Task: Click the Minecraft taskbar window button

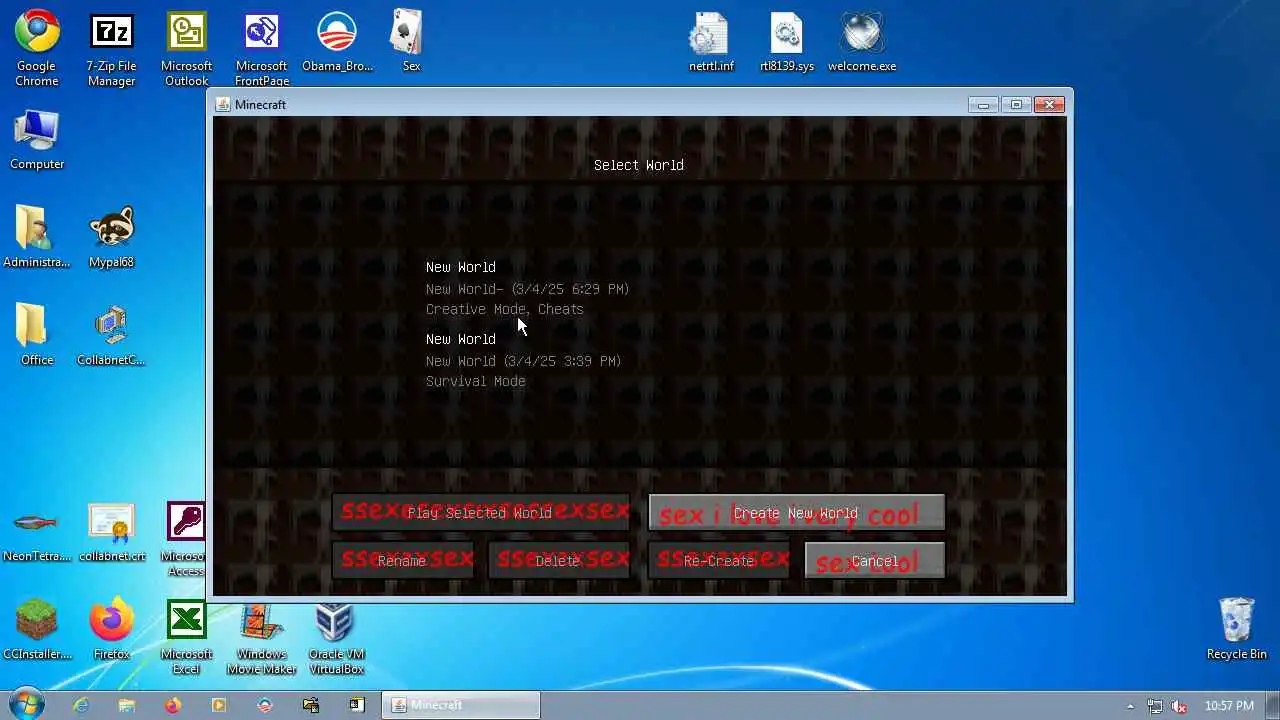Action: [x=461, y=705]
